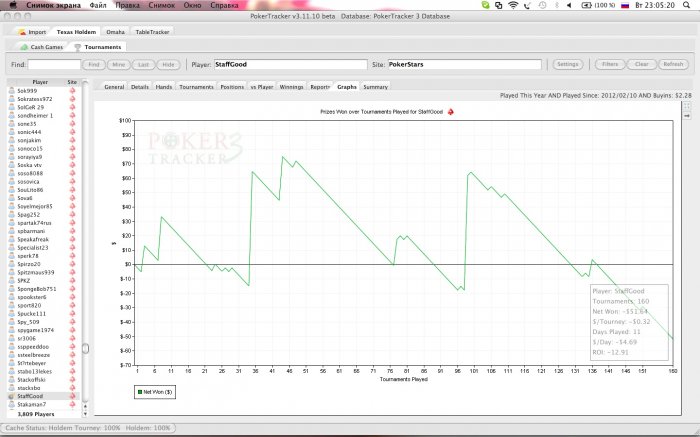Select player sorayiya9 in the list
Viewport: 700px width, 437px height.
click(29, 157)
